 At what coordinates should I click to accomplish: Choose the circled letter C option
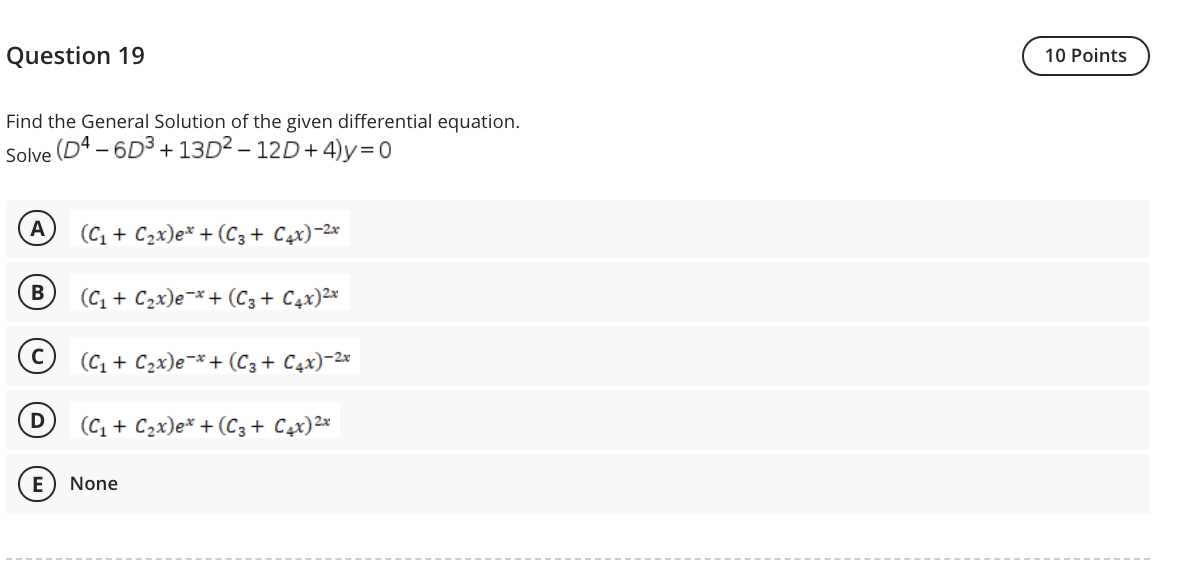37,357
